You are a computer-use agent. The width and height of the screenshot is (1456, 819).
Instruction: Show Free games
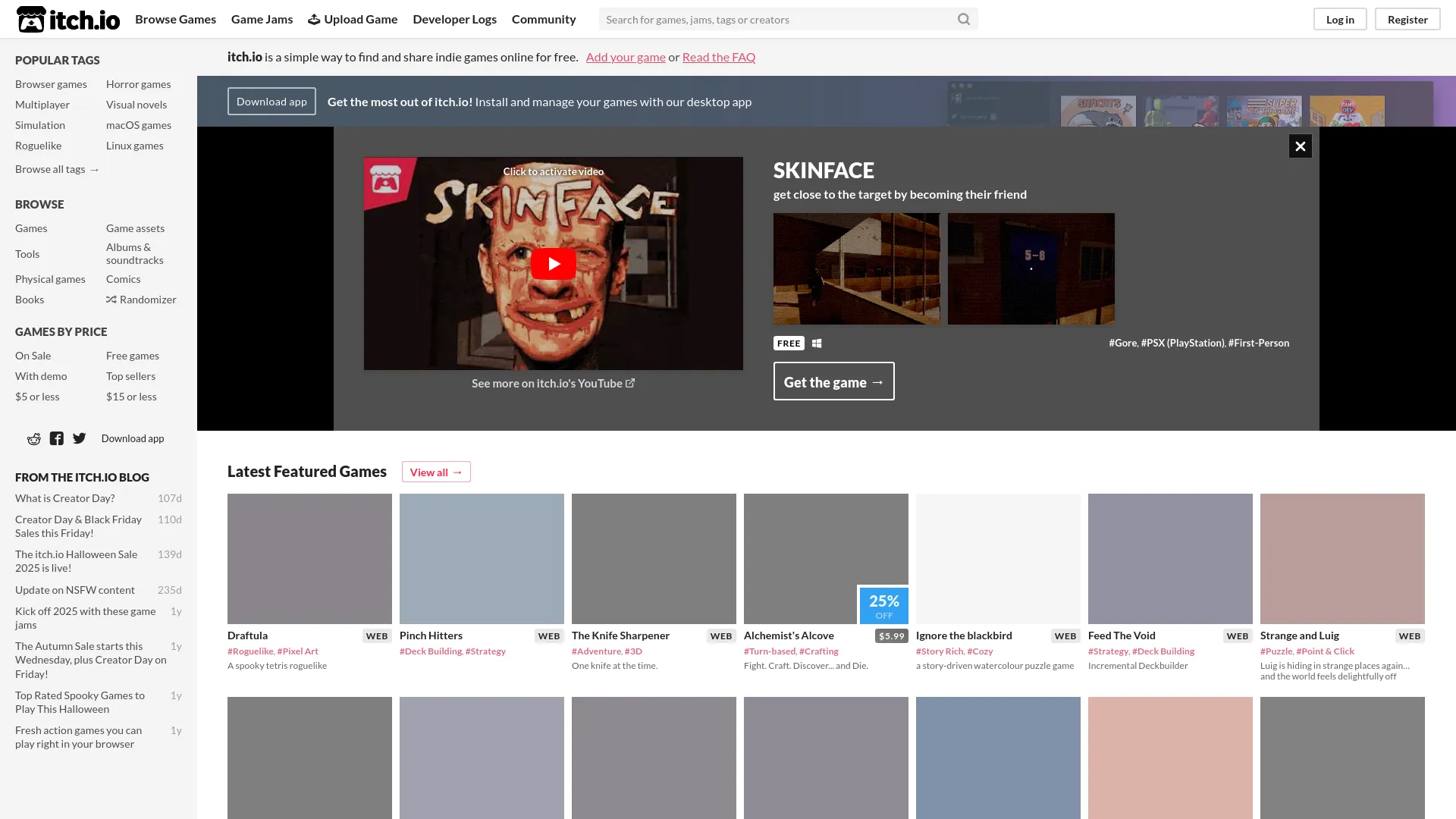pyautogui.click(x=133, y=356)
